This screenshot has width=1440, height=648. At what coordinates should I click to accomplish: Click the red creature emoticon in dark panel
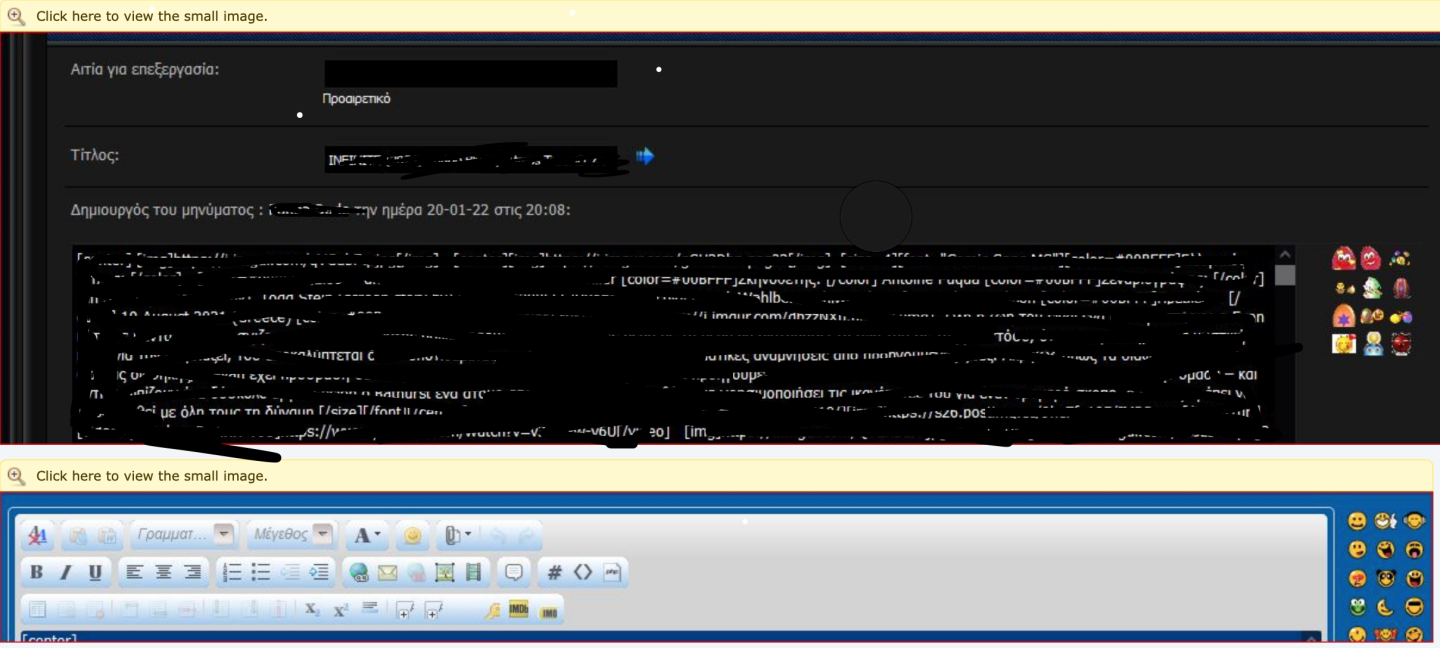1401,345
